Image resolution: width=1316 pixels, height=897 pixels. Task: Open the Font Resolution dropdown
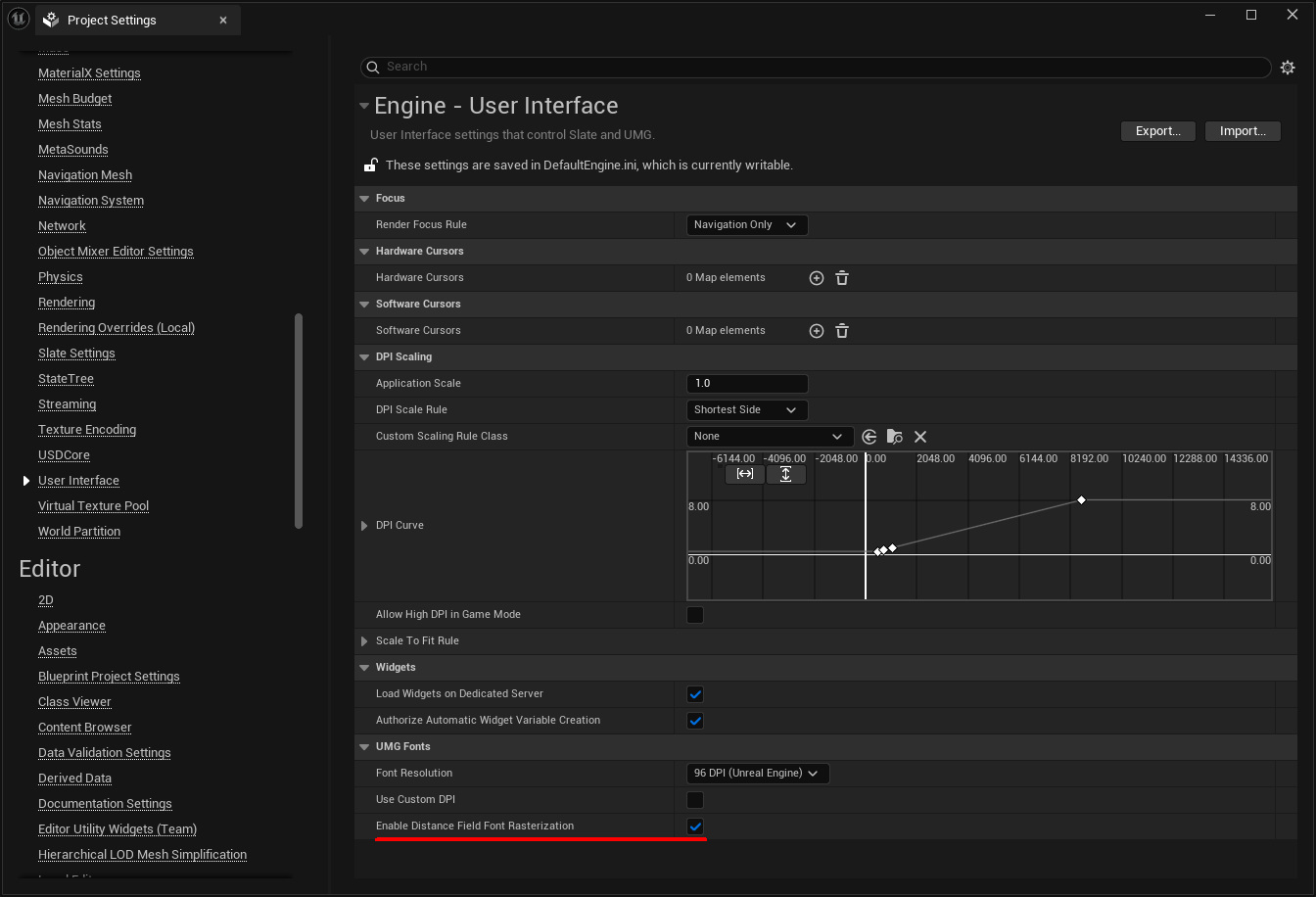pos(757,774)
